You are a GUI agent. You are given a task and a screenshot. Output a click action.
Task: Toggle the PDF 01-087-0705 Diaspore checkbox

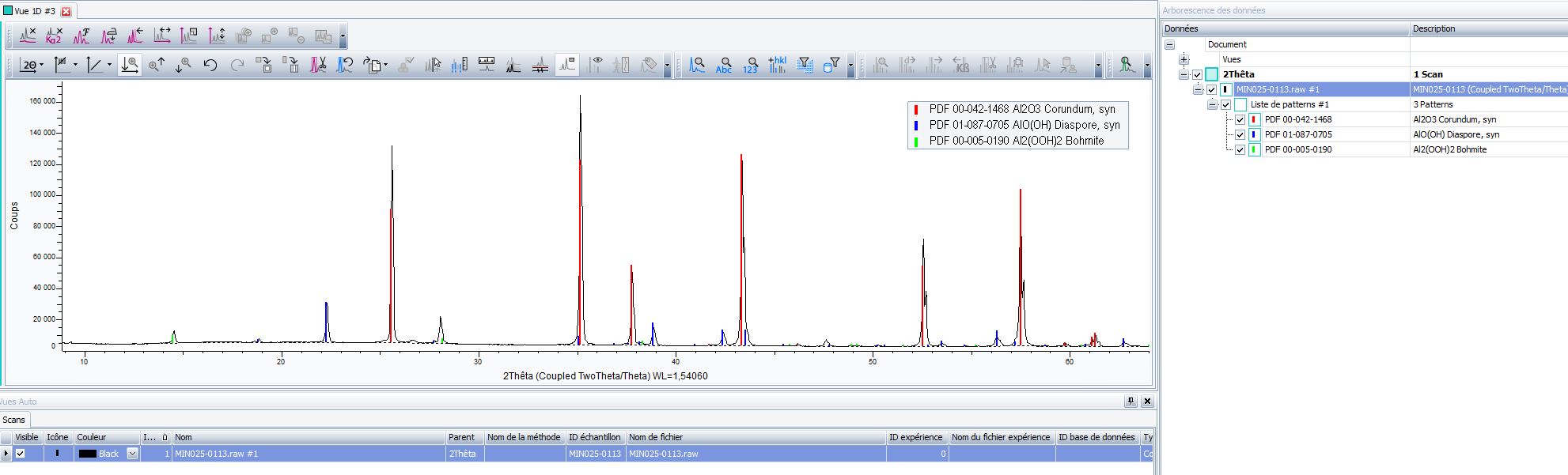pos(1240,135)
